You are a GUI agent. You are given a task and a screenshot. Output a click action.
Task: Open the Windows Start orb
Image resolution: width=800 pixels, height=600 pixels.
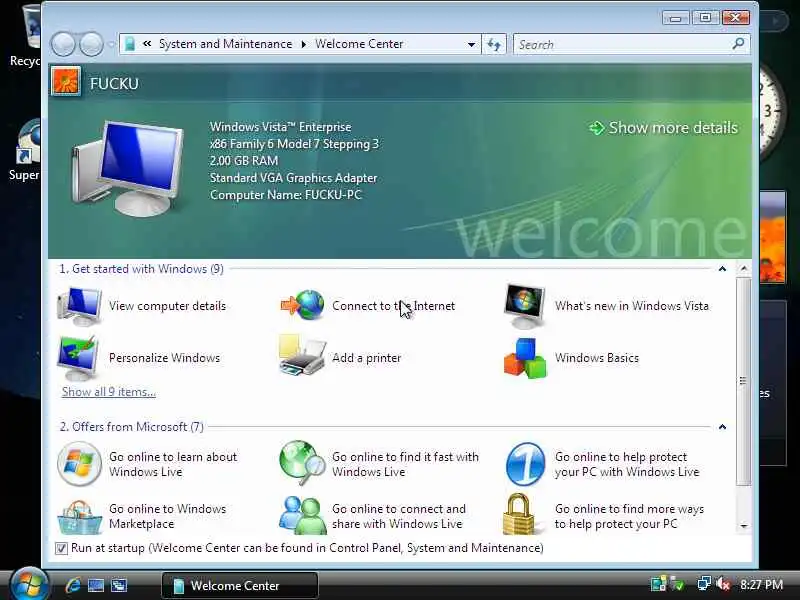[x=28, y=584]
